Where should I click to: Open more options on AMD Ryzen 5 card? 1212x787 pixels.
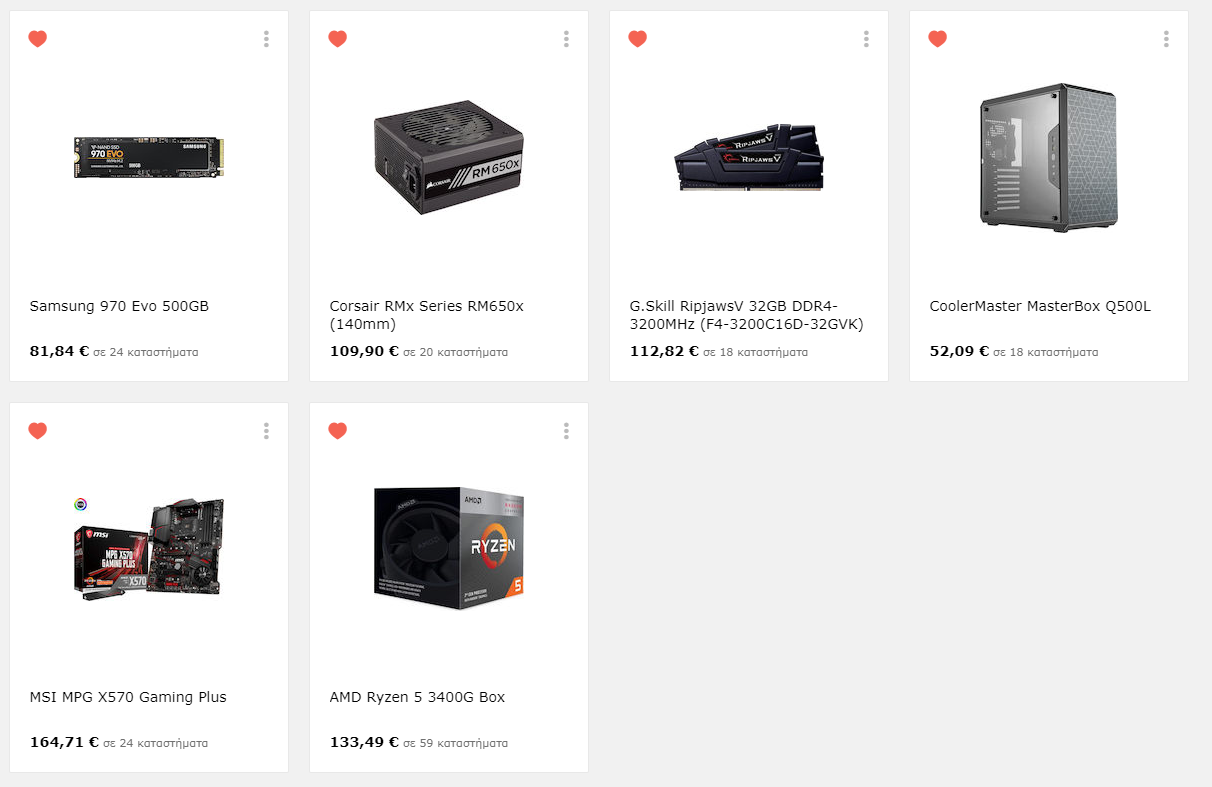566,431
